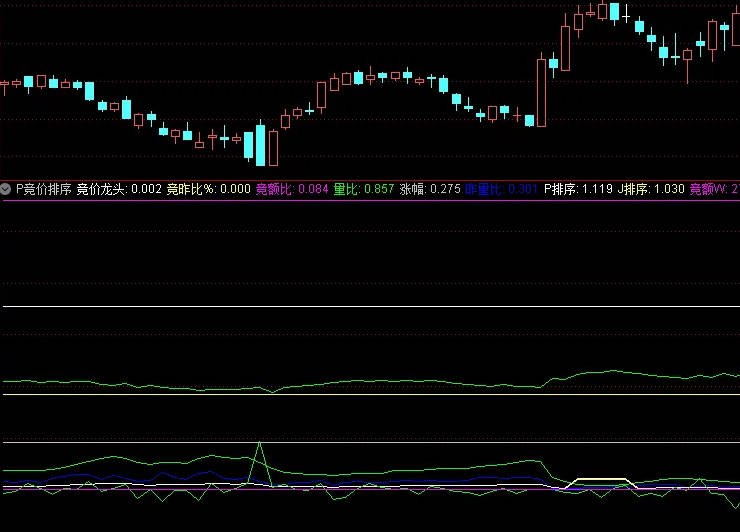Click the green spike peak on indicator chart
740x532 pixels.
click(260, 443)
